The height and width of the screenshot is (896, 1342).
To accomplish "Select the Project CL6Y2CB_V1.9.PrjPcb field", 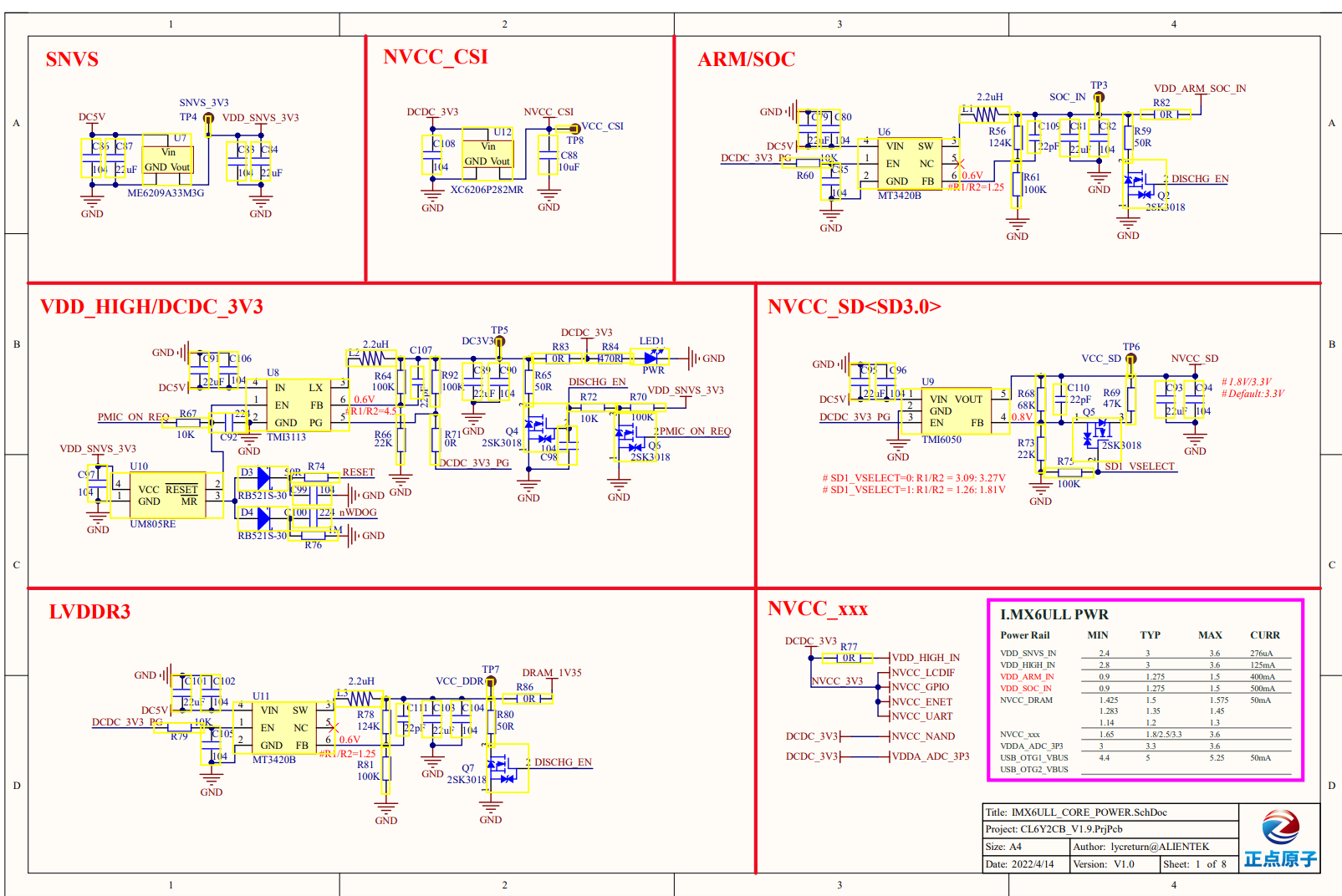I will 1110,830.
